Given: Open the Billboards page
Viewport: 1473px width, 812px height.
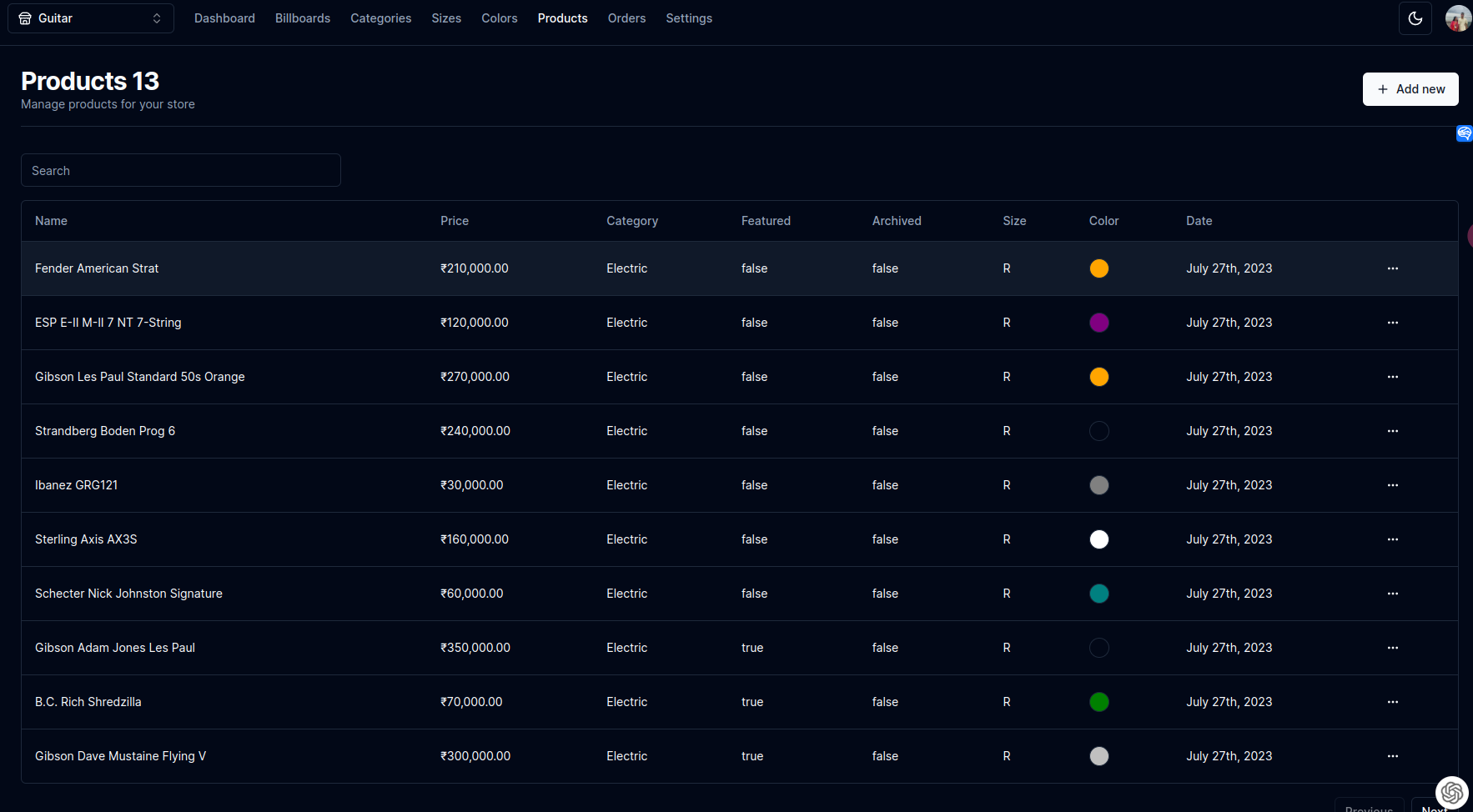Looking at the screenshot, I should [303, 18].
